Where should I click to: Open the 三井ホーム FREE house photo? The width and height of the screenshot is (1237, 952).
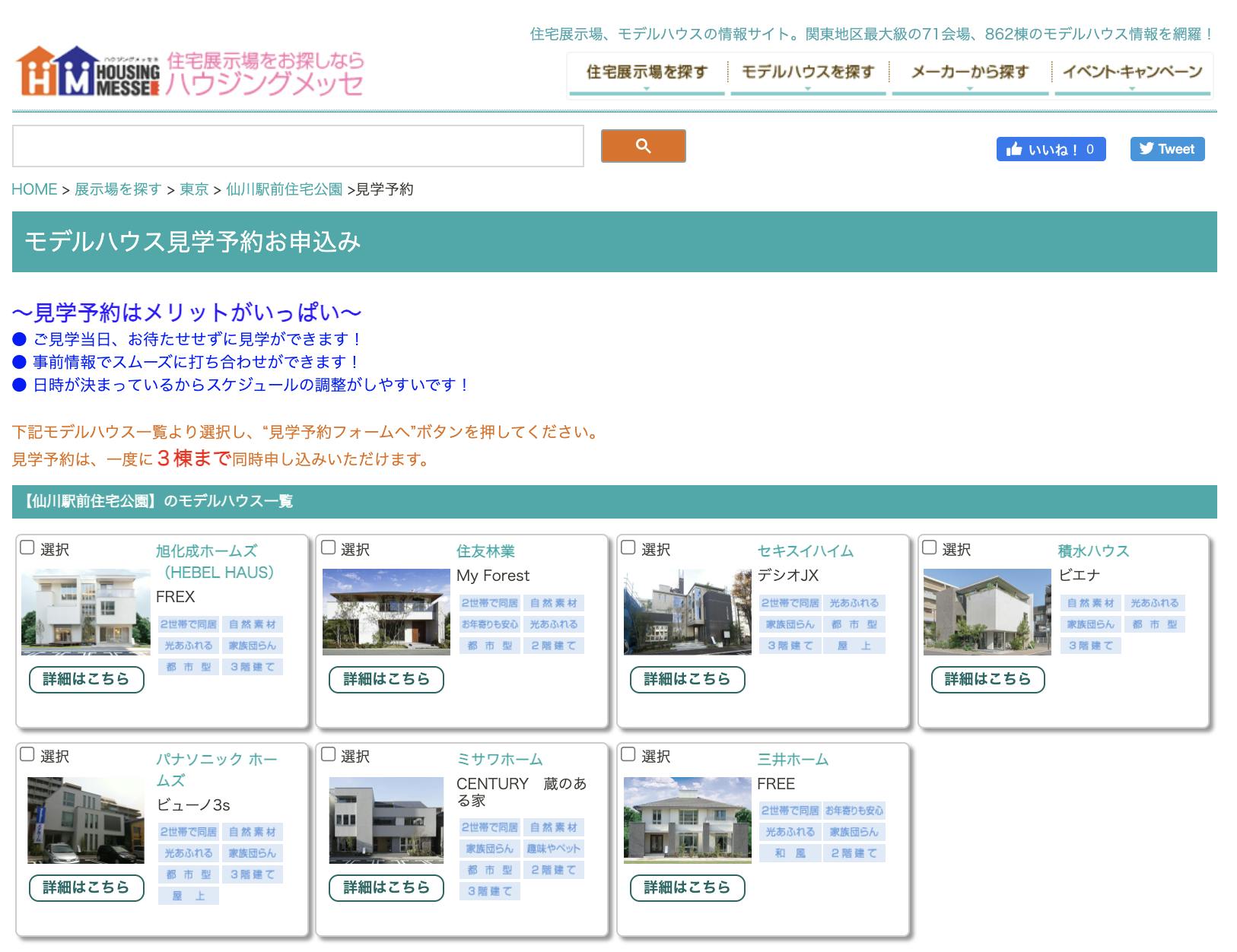coord(687,820)
